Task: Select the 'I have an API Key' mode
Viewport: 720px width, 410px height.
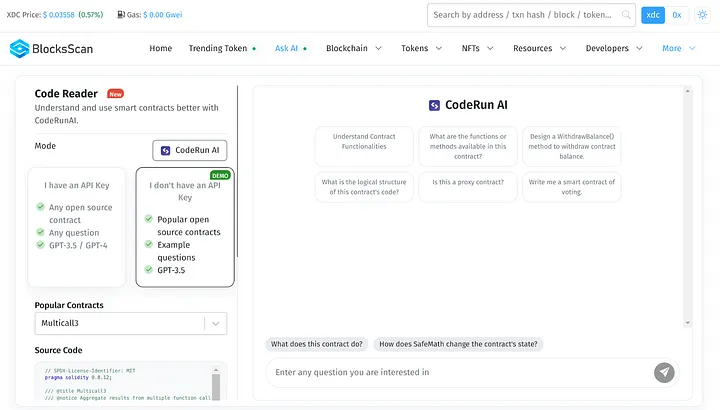Action: 76,227
